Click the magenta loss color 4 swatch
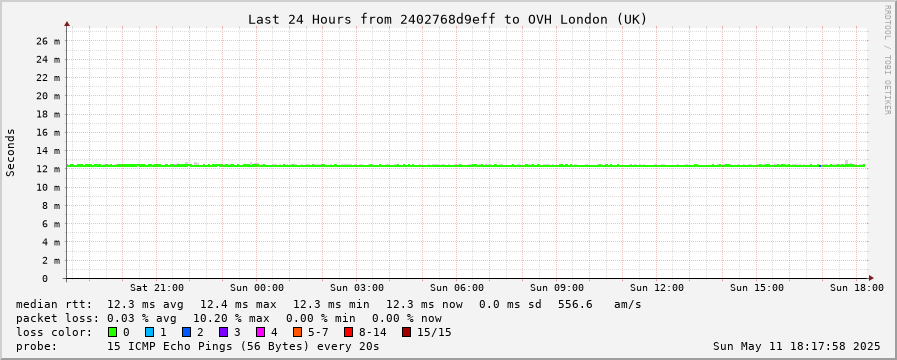The width and height of the screenshot is (897, 360). coord(260,332)
